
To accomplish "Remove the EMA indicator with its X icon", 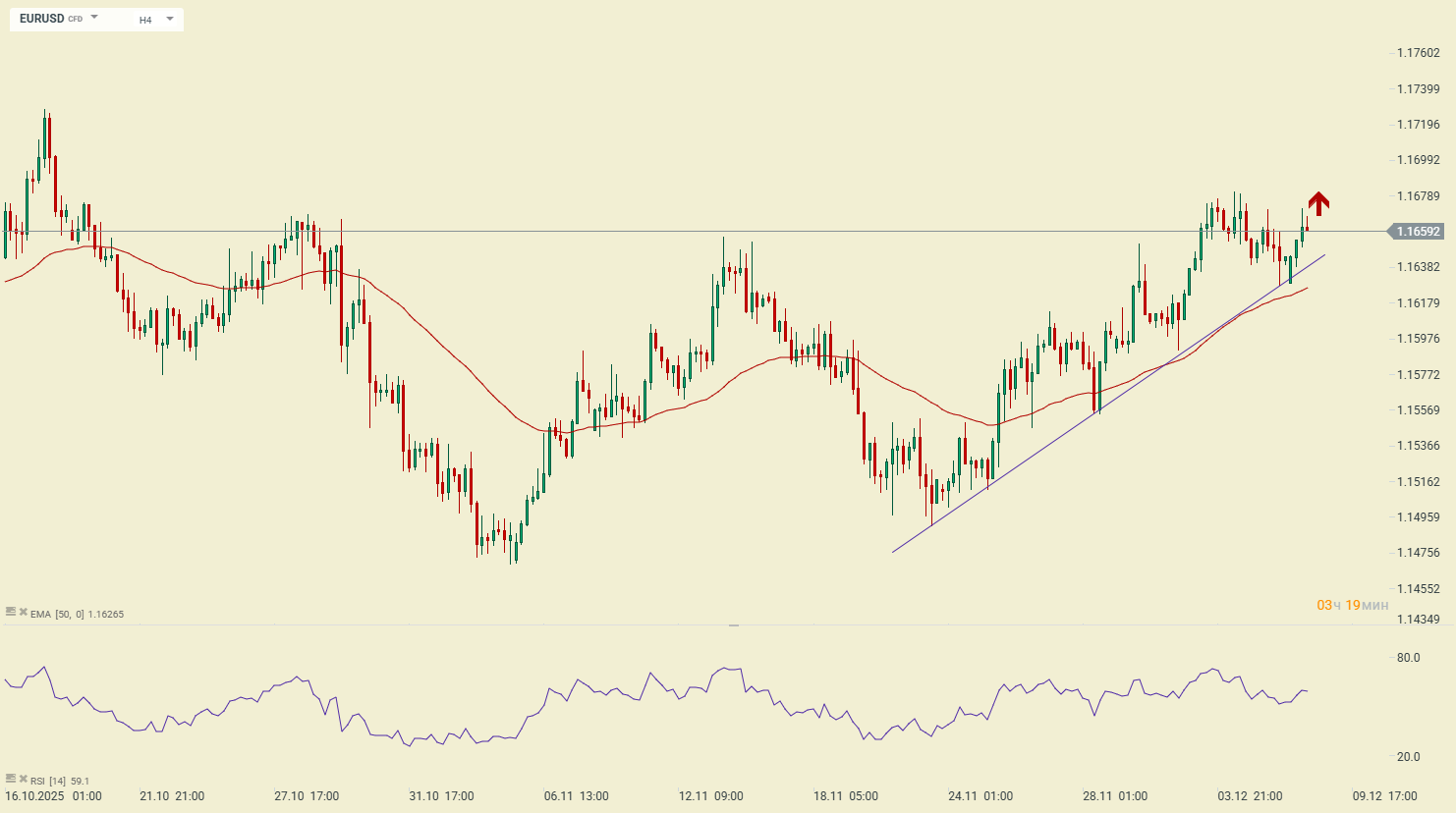I will [x=23, y=612].
